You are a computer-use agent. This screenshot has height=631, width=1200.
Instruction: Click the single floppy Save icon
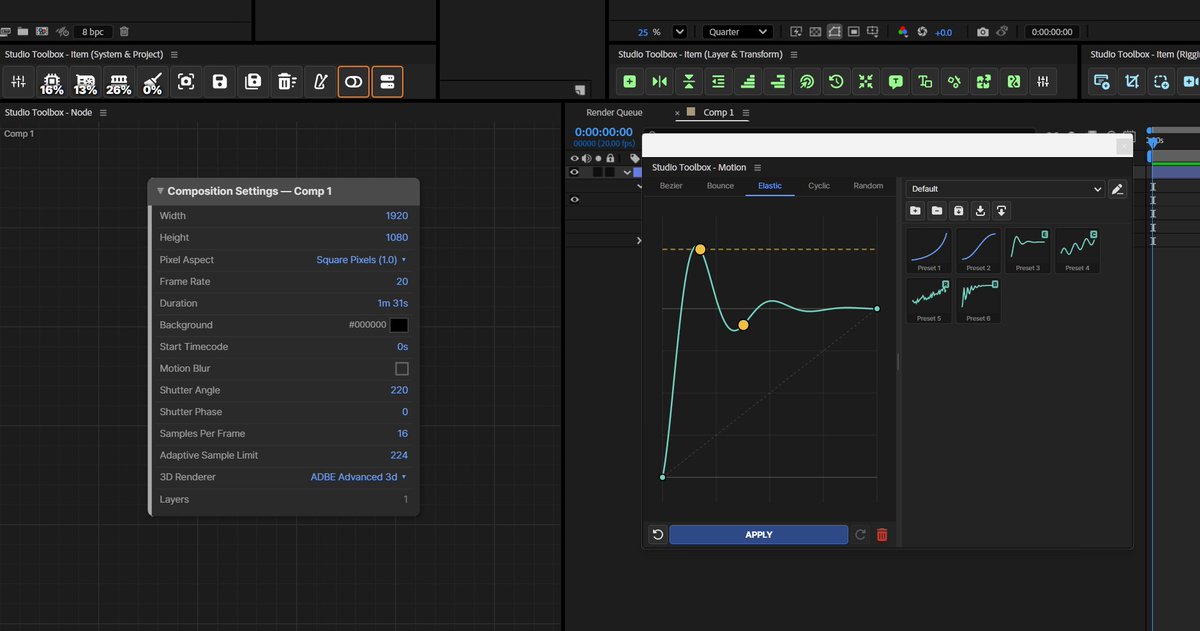click(x=220, y=82)
